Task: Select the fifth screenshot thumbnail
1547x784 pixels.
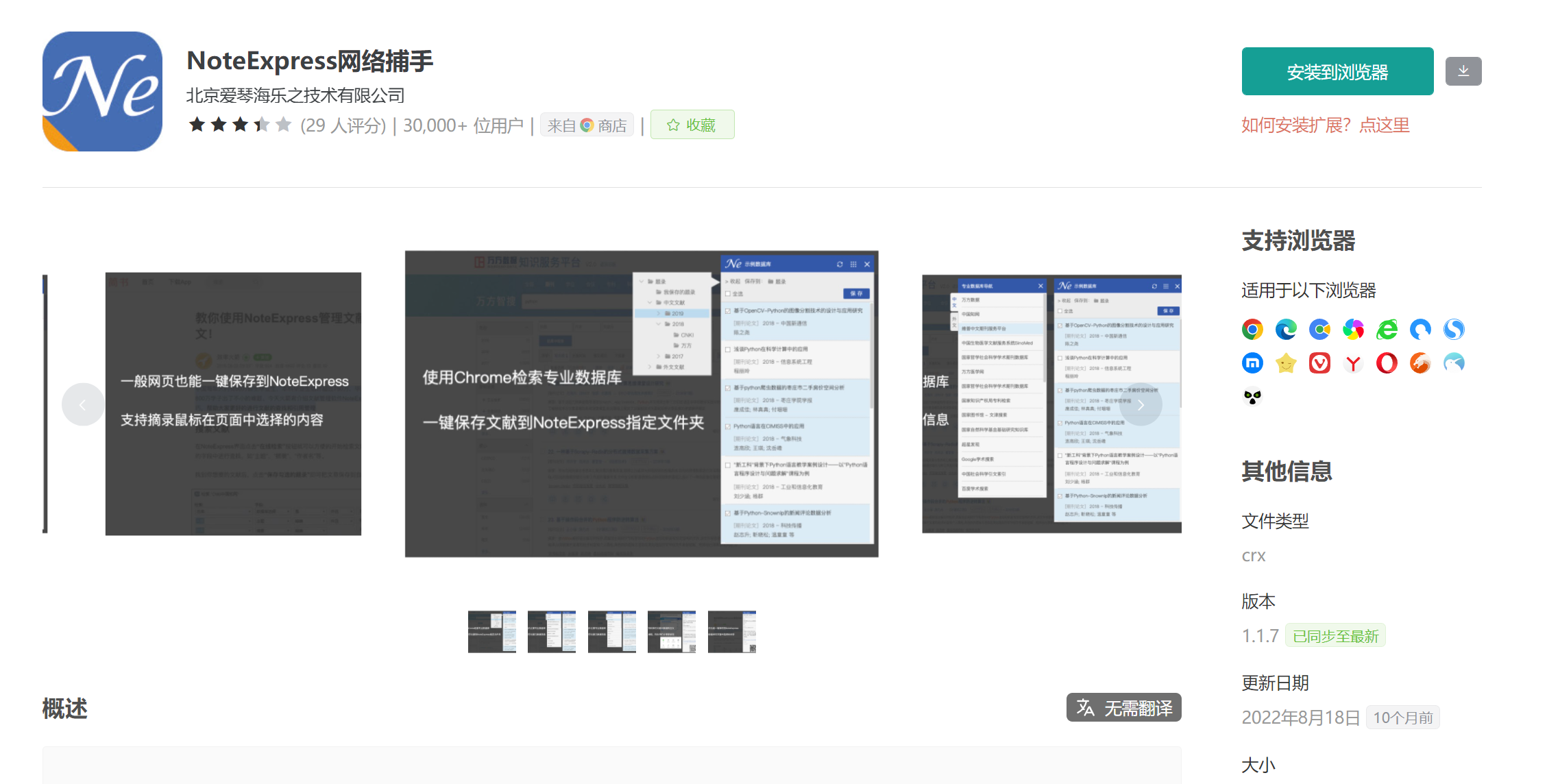Action: pos(732,632)
